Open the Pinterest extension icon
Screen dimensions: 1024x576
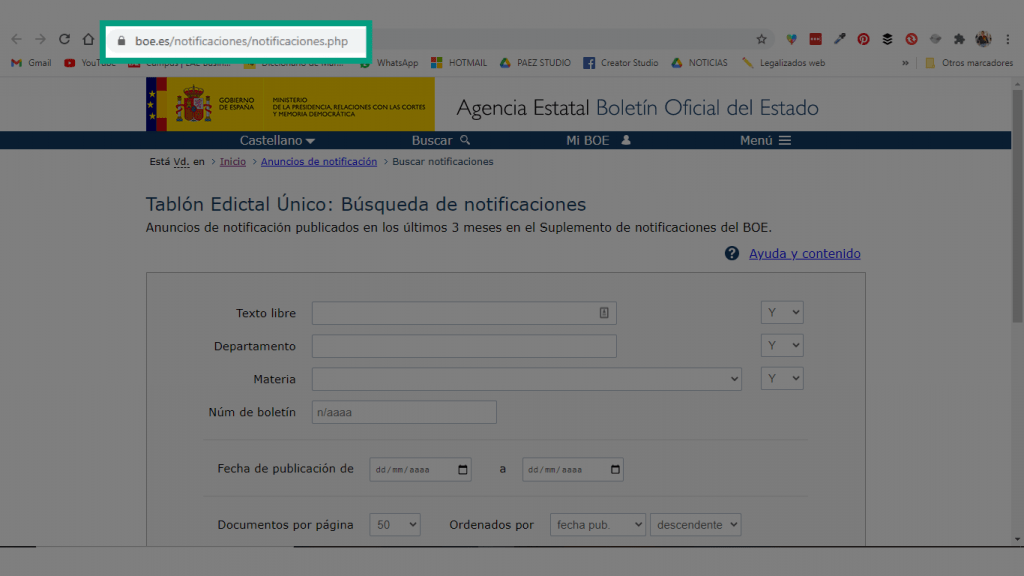pyautogui.click(x=863, y=39)
